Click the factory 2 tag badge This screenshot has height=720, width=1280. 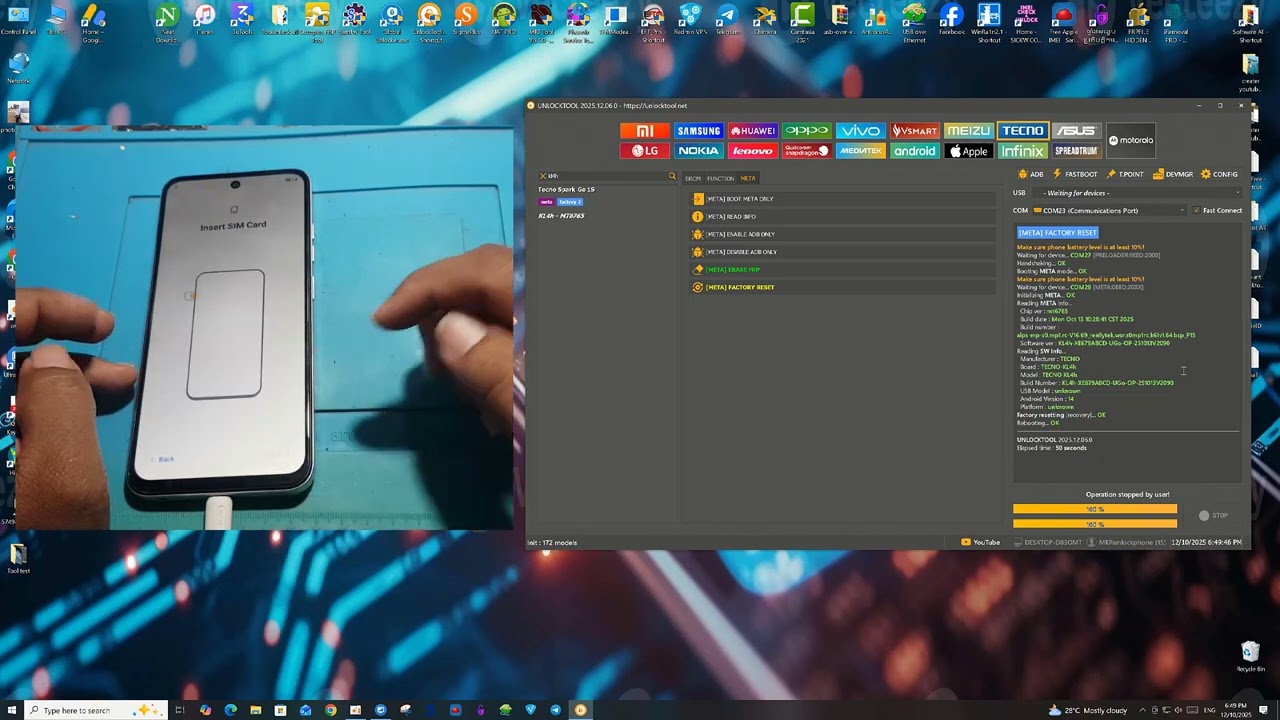[569, 202]
